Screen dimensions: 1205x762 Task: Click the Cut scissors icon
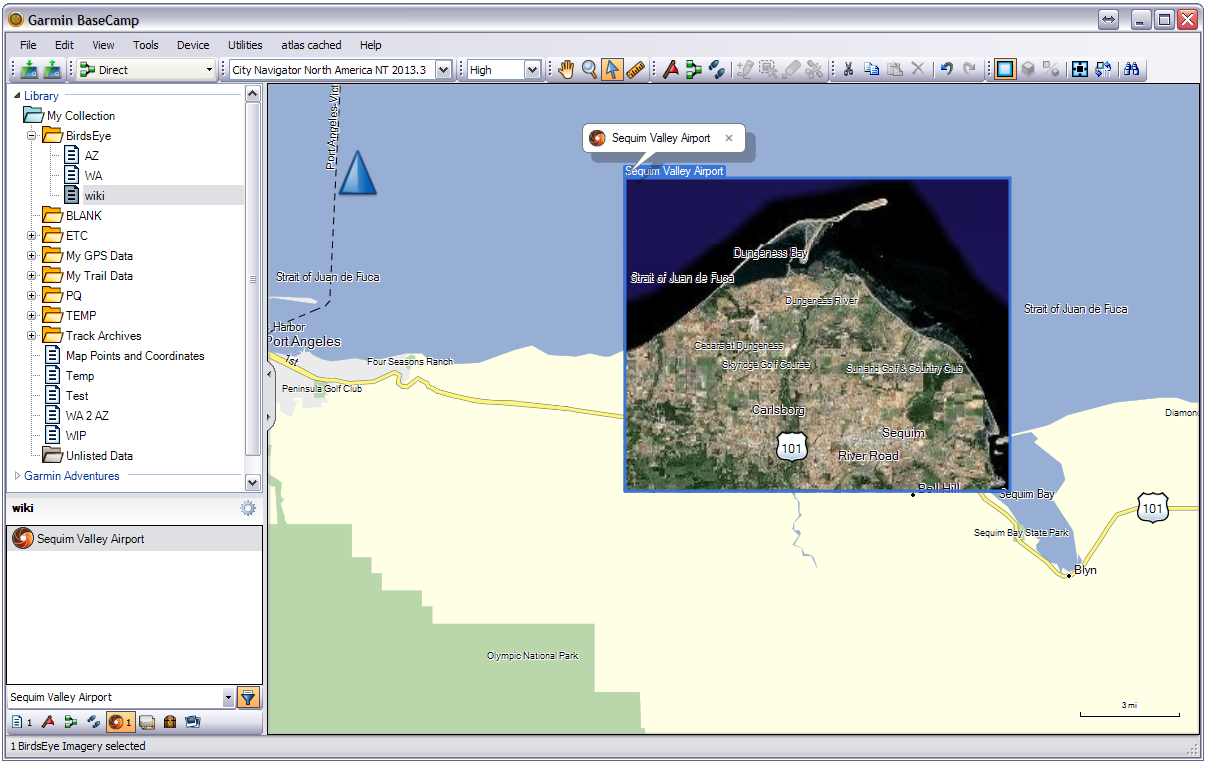(848, 69)
